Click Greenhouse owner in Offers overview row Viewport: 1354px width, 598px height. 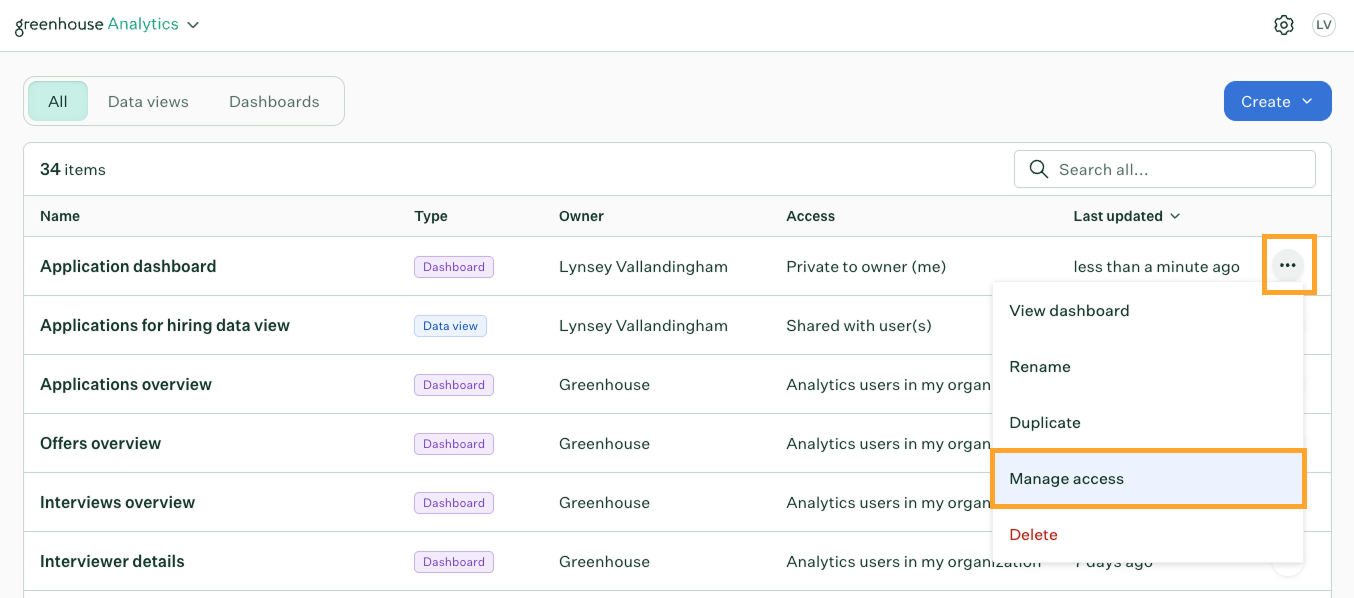click(x=604, y=443)
